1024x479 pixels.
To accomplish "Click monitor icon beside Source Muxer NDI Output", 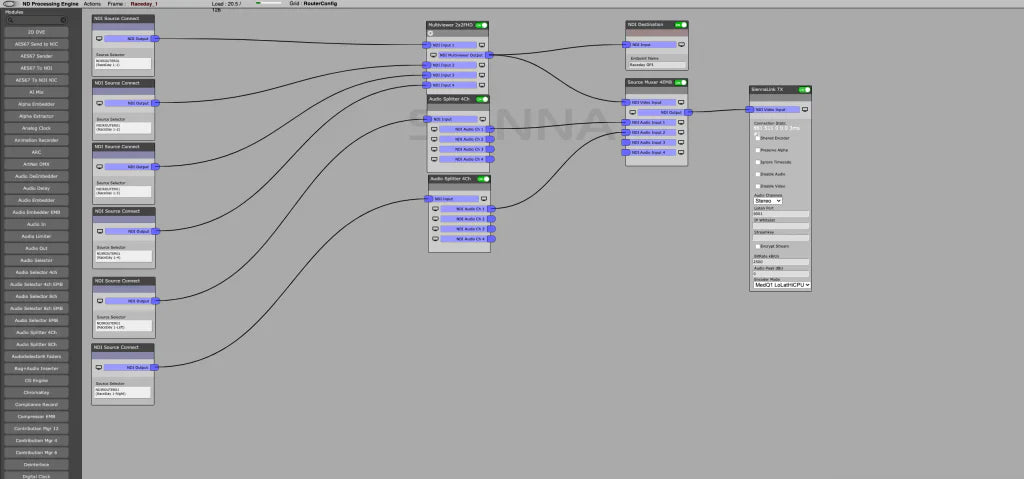I will [x=632, y=112].
